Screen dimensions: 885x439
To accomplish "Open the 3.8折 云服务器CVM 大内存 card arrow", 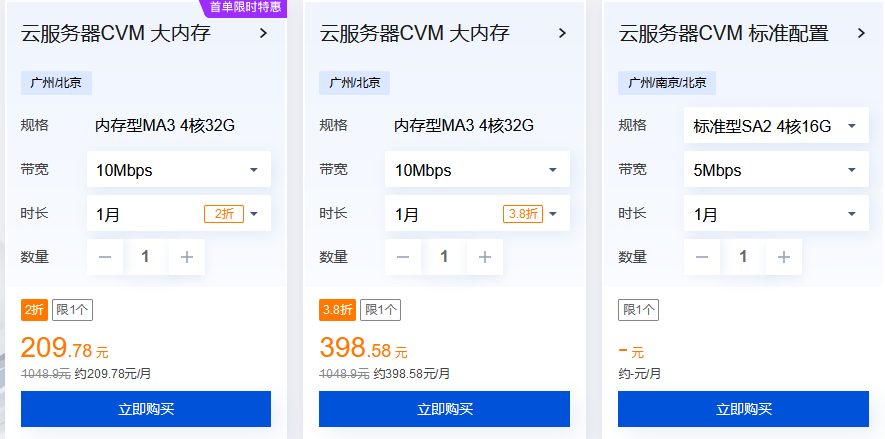I will click(562, 33).
